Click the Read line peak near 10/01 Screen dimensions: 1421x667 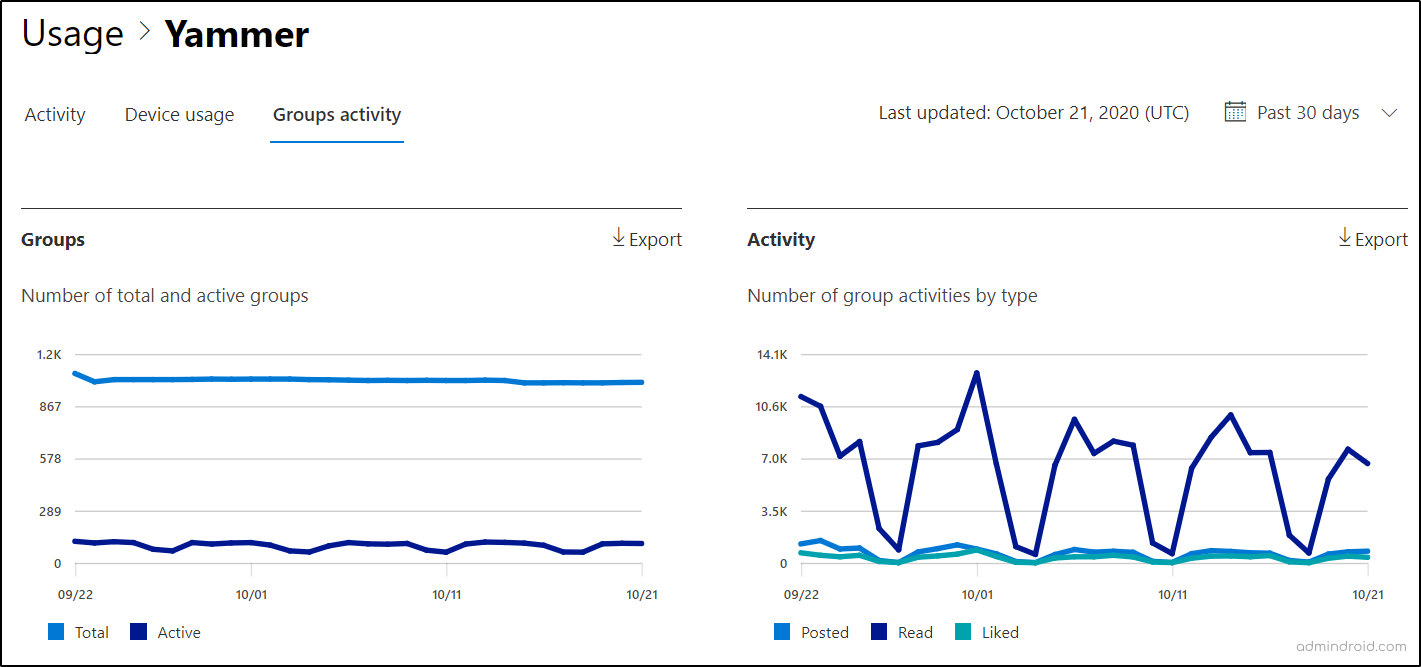coord(977,372)
